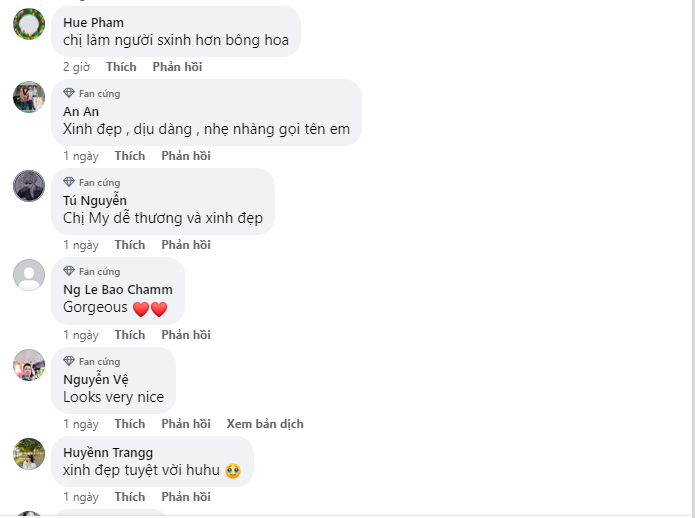Click the Fan cứng badge above Tú Nguyễn

click(92, 182)
